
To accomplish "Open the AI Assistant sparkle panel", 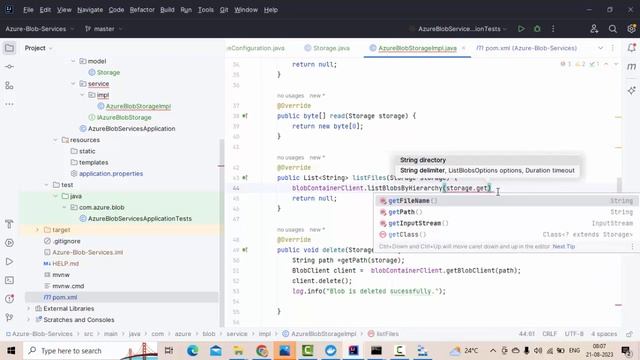I will (x=631, y=91).
